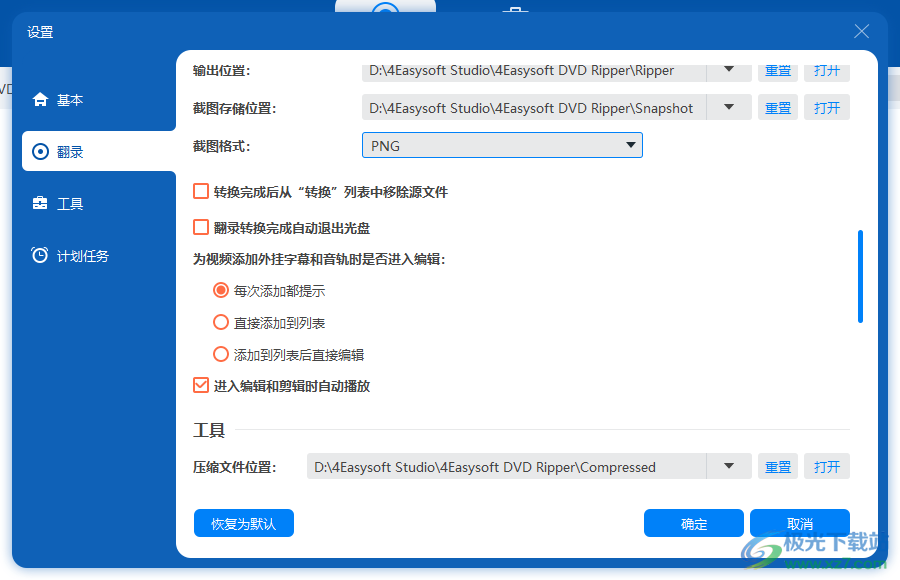This screenshot has width=900, height=580.
Task: Click the disc icon beside 翻录
Action: [x=40, y=152]
